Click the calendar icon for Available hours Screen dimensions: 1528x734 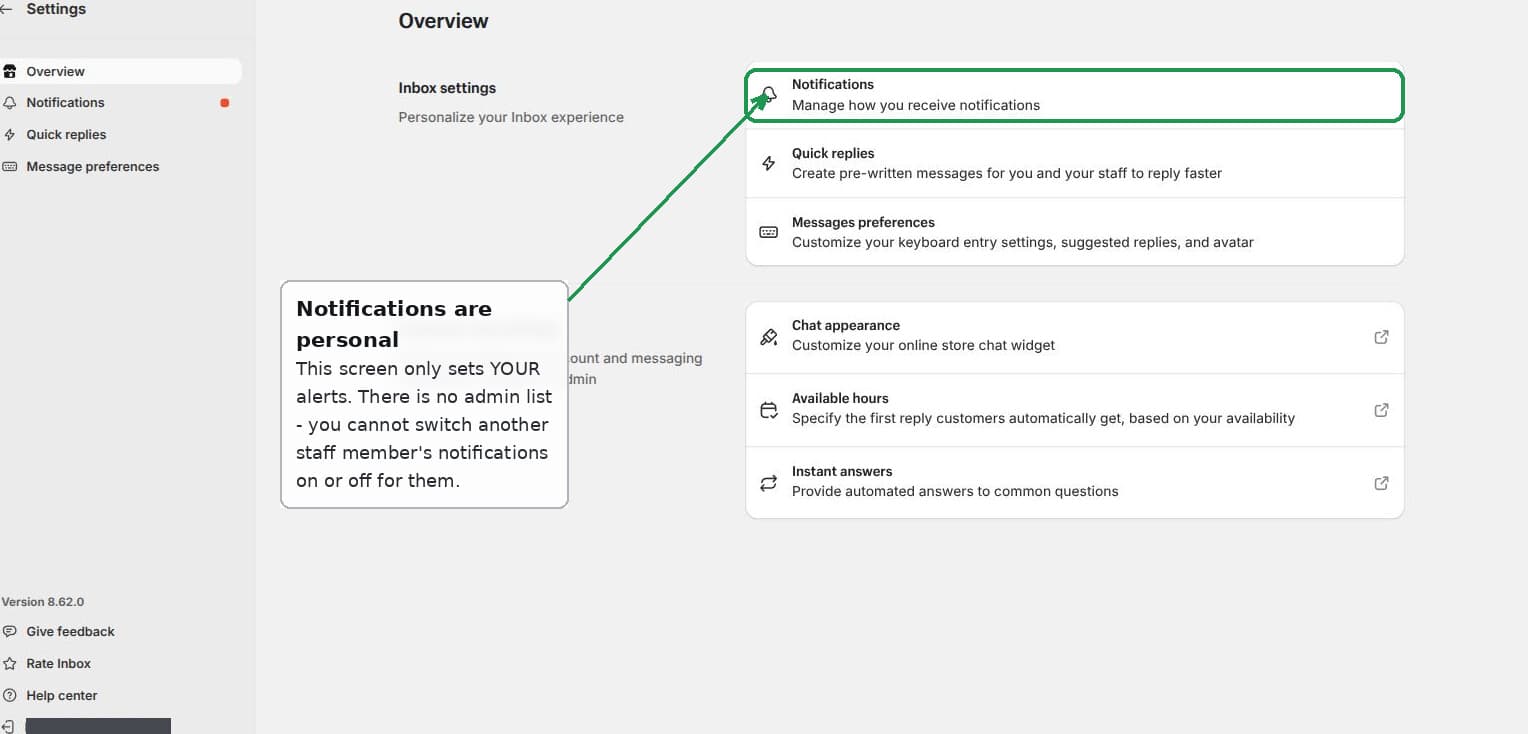(x=768, y=410)
